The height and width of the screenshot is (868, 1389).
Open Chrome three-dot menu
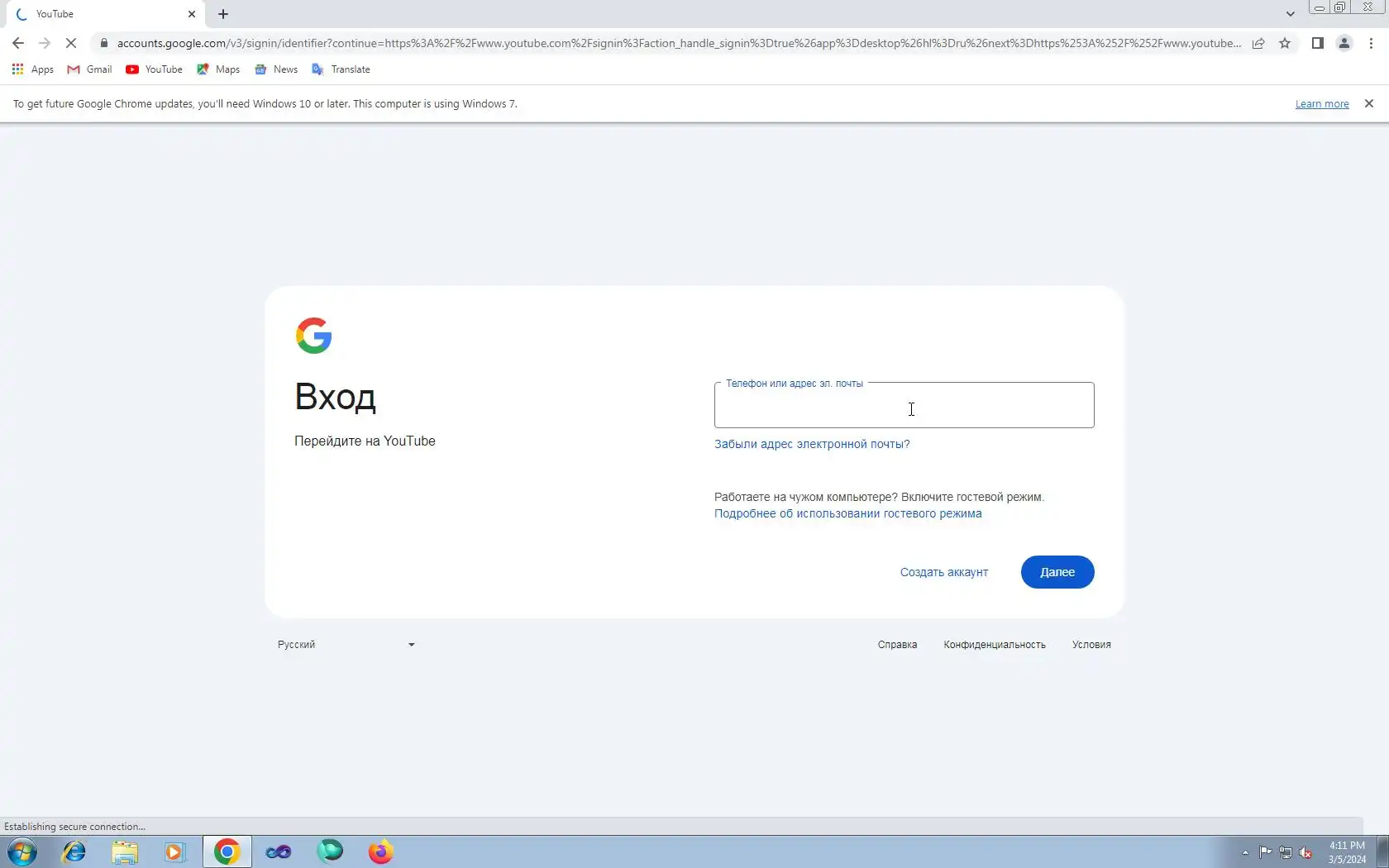click(x=1371, y=43)
